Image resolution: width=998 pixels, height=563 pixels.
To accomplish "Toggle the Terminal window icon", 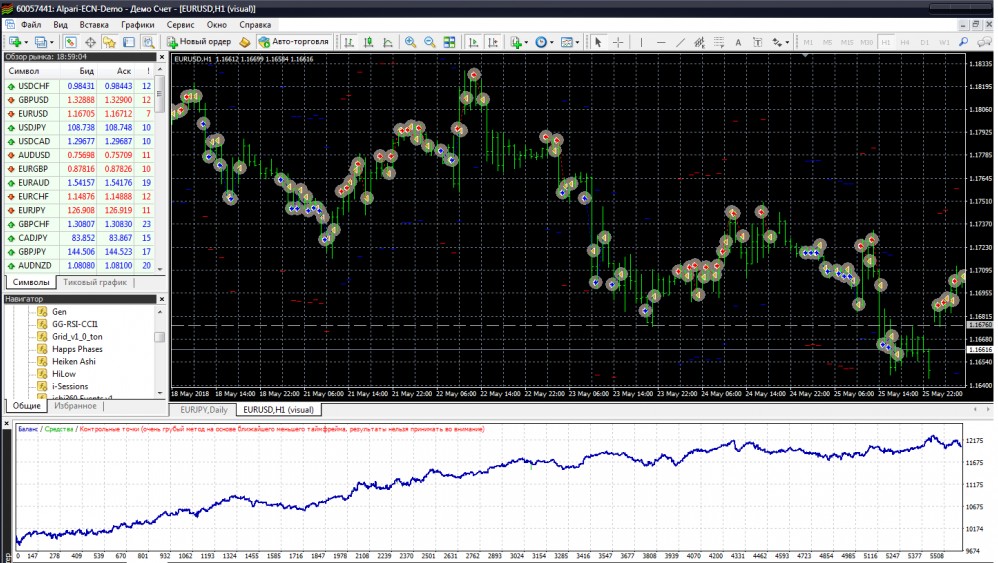I will [129, 42].
